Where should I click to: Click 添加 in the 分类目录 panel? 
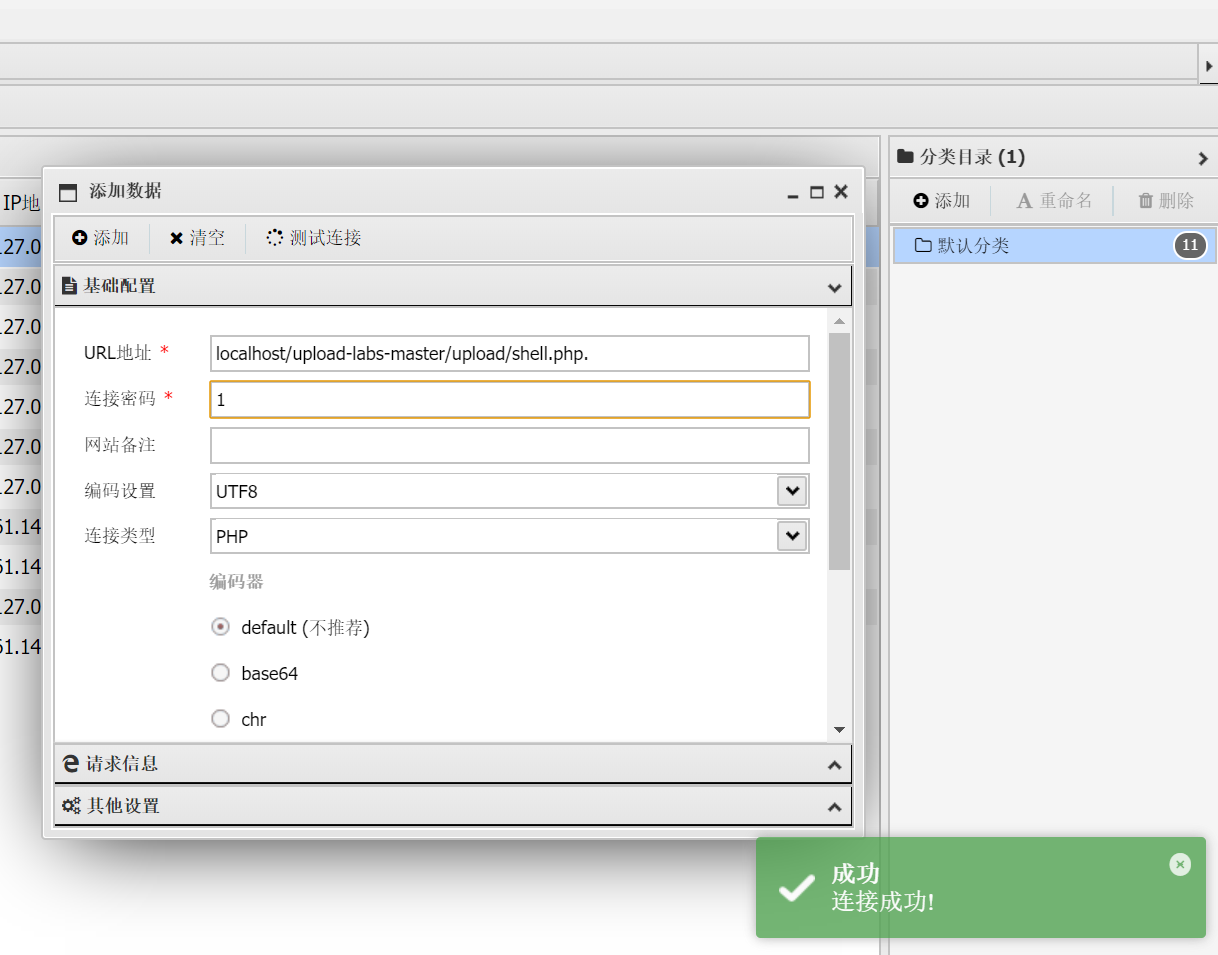[x=941, y=201]
